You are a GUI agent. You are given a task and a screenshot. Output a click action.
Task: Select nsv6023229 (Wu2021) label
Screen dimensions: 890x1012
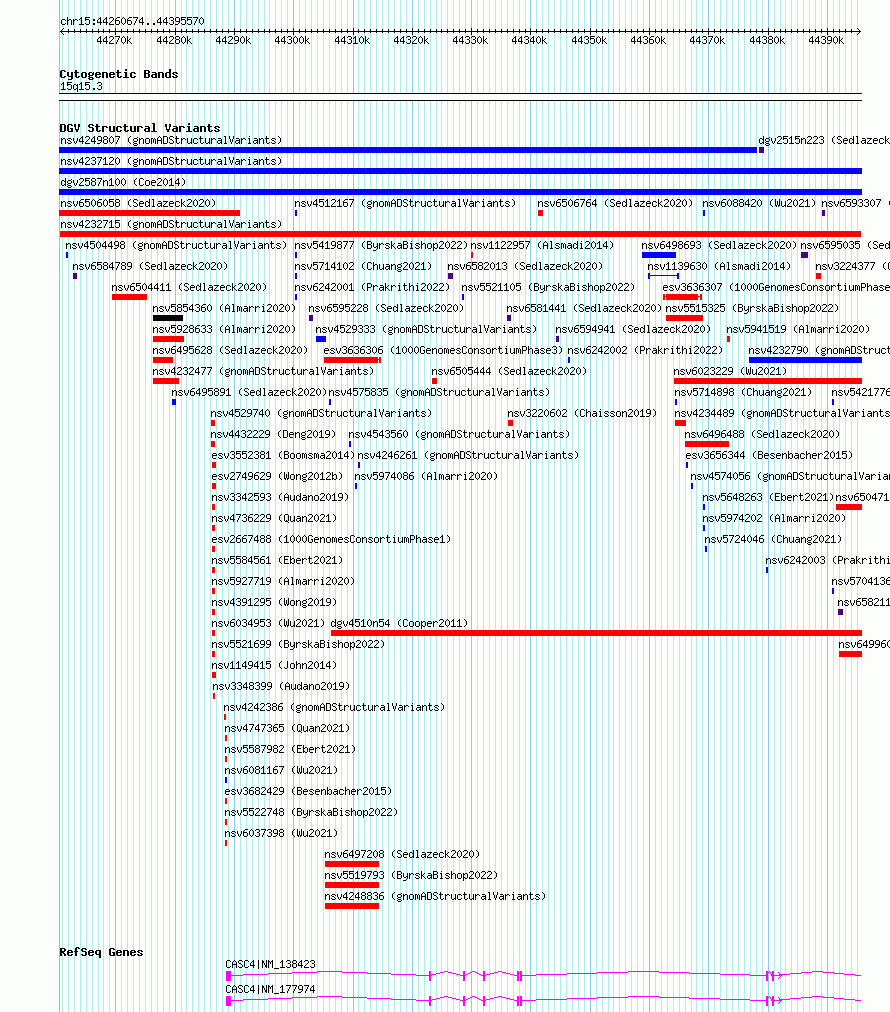point(730,371)
